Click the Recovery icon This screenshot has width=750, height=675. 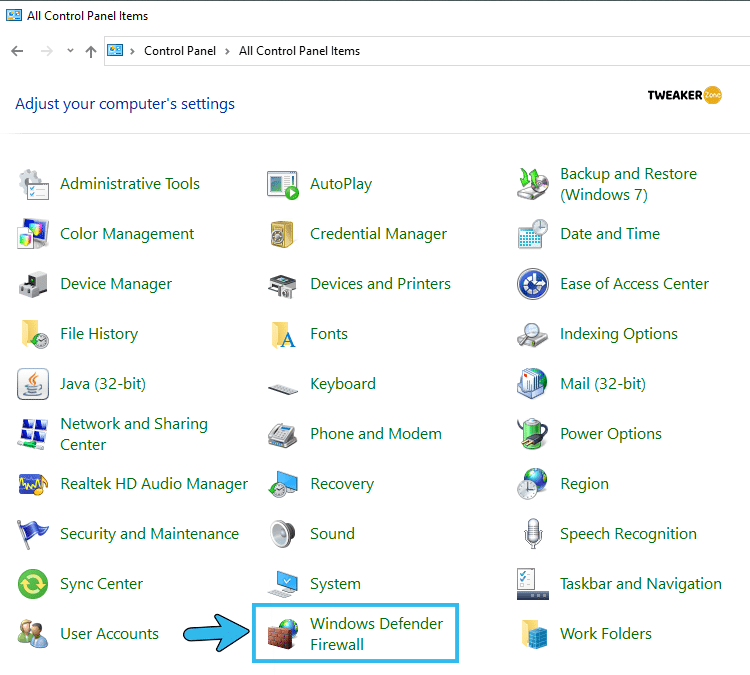[283, 484]
